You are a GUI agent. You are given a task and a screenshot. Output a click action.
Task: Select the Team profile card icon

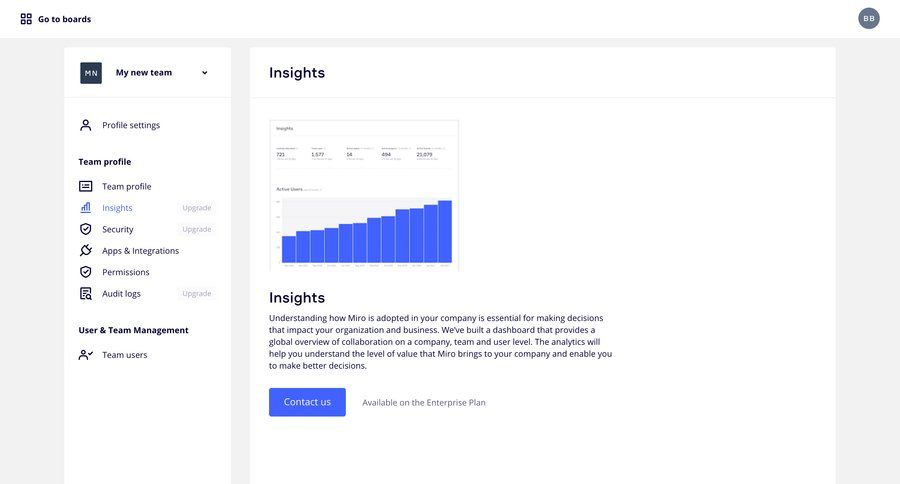click(x=86, y=186)
